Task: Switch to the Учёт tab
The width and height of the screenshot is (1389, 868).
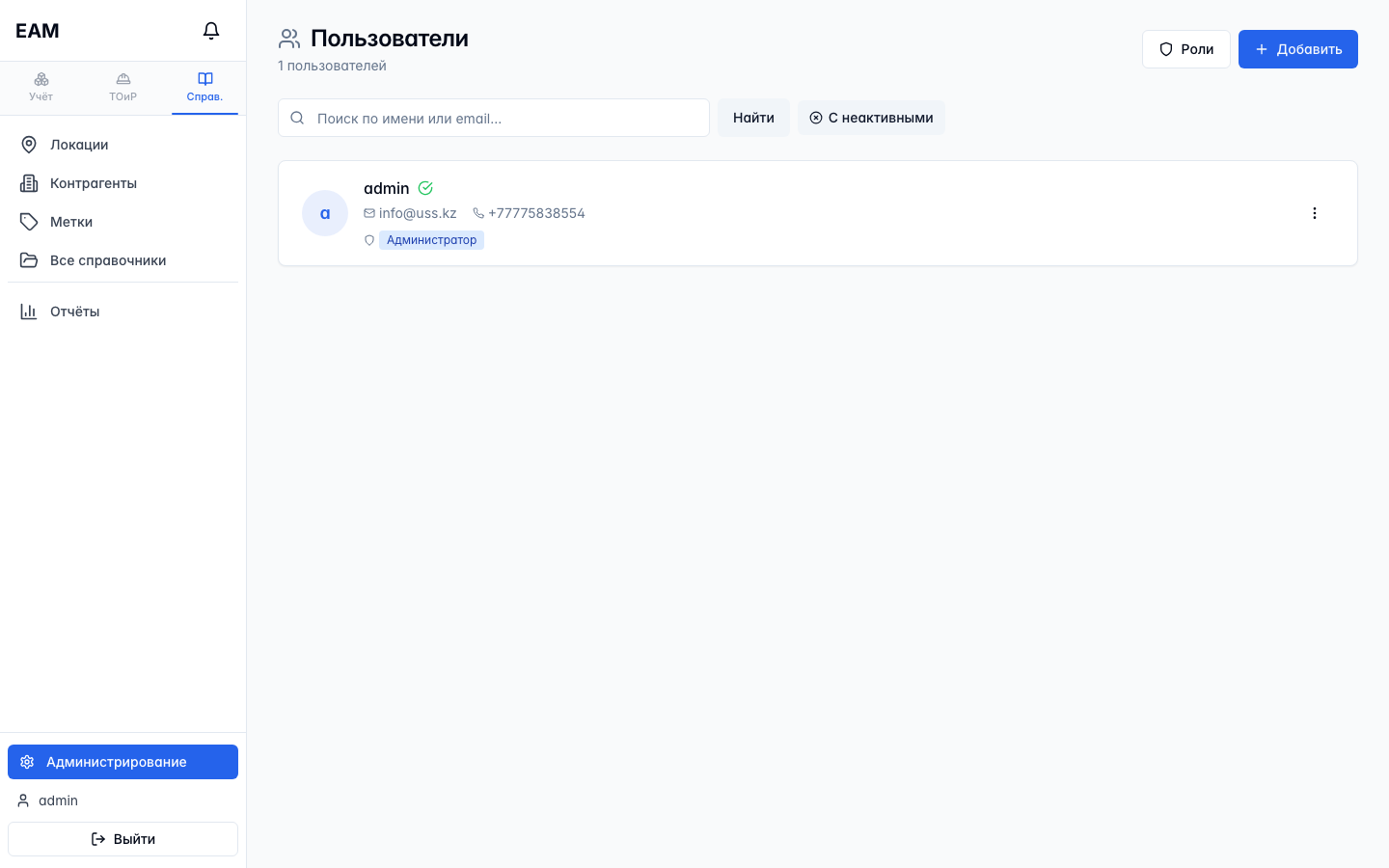Action: pyautogui.click(x=41, y=87)
